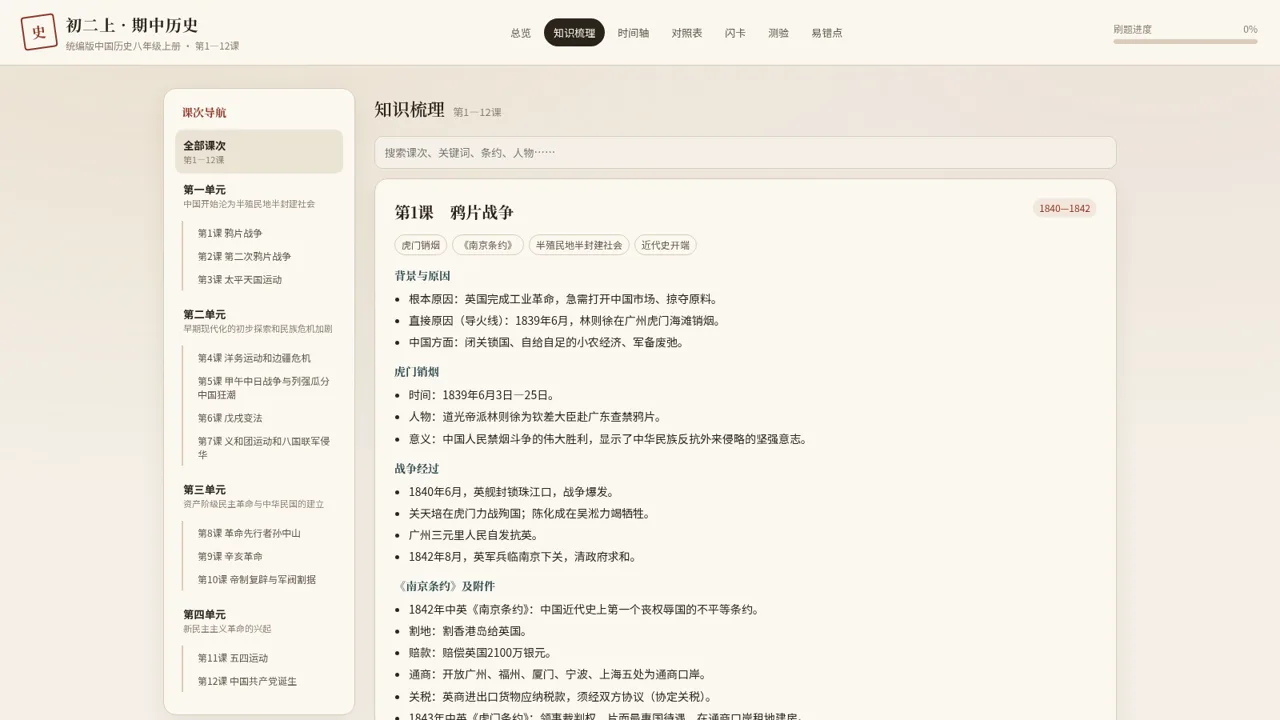This screenshot has height=720, width=1280.
Task: Open 第6课 戊戌变法
Action: [230, 418]
